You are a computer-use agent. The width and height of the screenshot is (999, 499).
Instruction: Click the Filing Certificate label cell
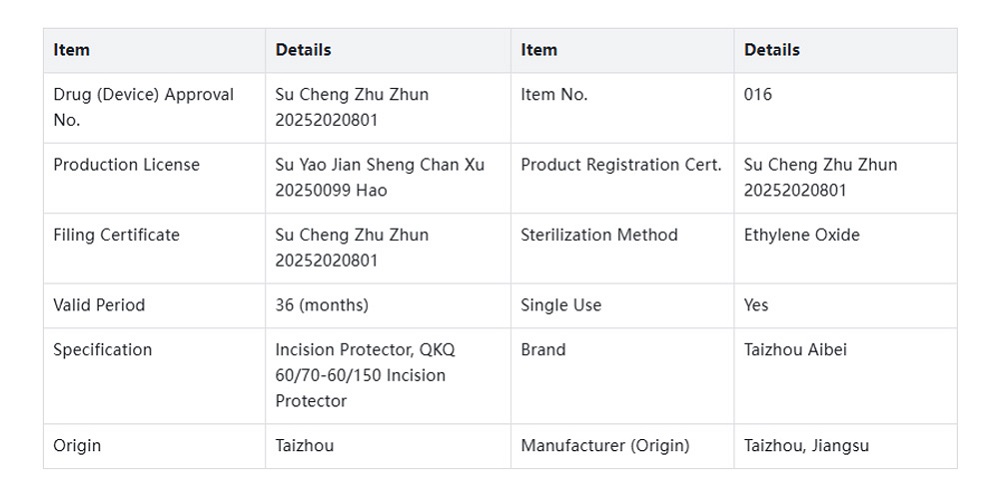(116, 235)
